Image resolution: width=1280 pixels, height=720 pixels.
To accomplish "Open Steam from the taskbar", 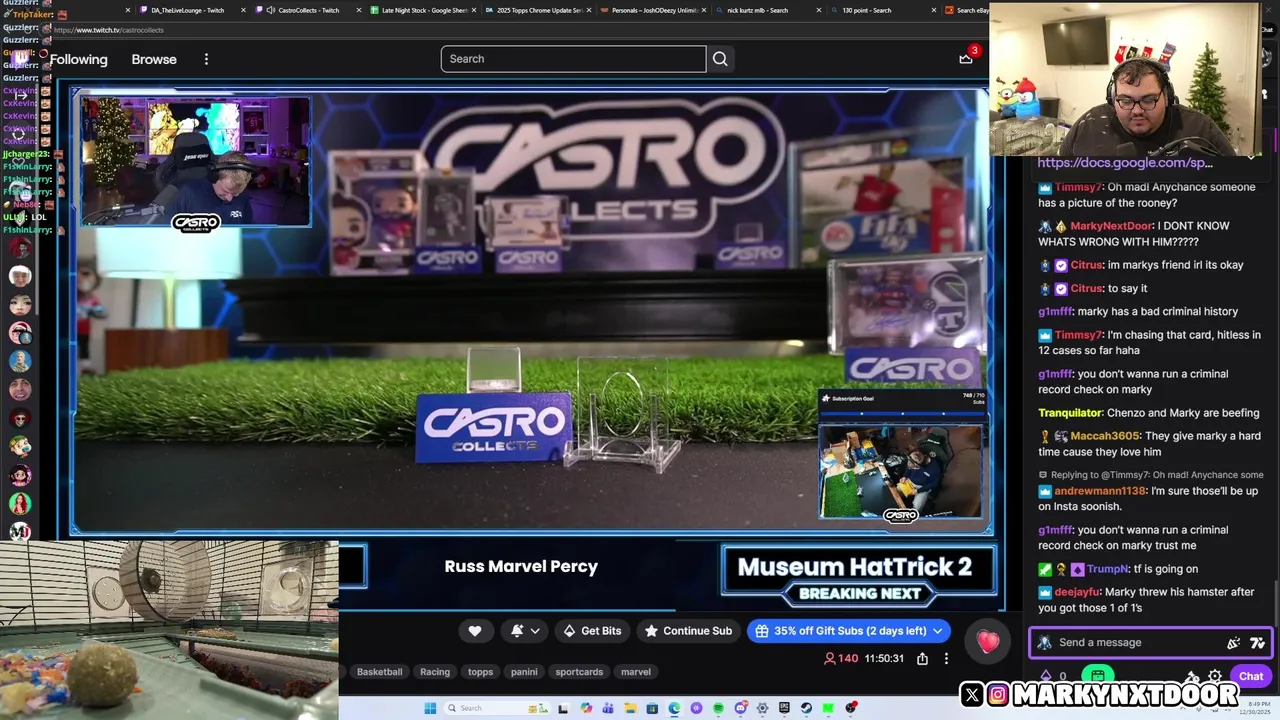I will 806,708.
